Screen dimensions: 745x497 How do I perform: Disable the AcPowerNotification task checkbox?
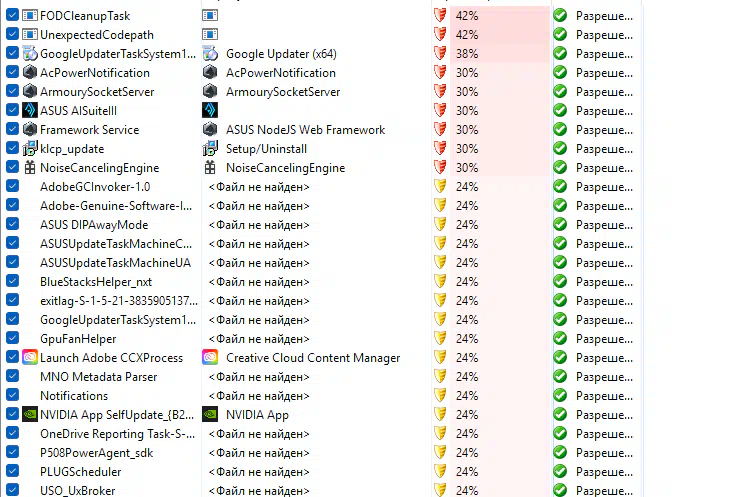(x=12, y=72)
